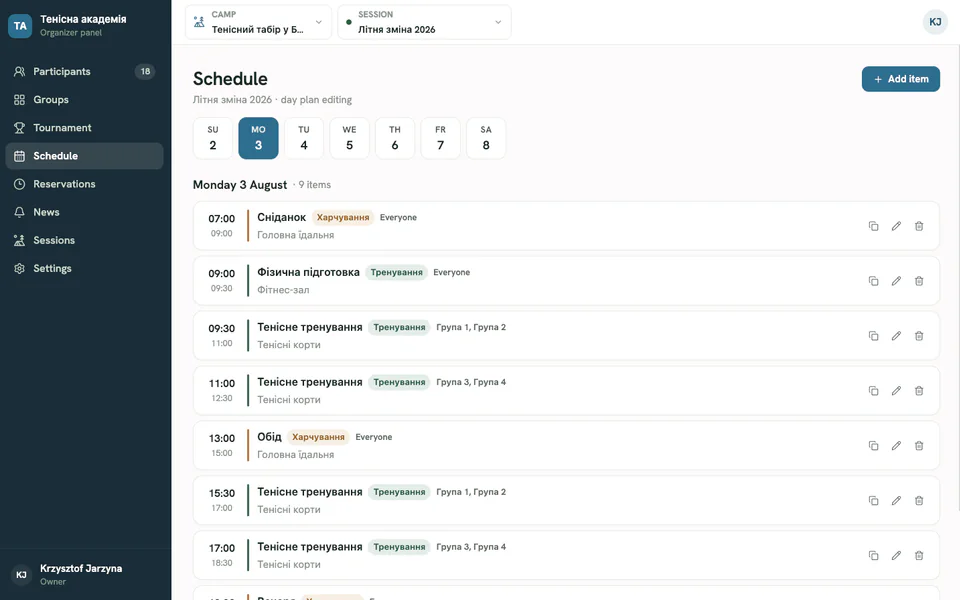This screenshot has width=960, height=600.
Task: Duplicate the Сніданок schedule item
Action: click(x=874, y=226)
